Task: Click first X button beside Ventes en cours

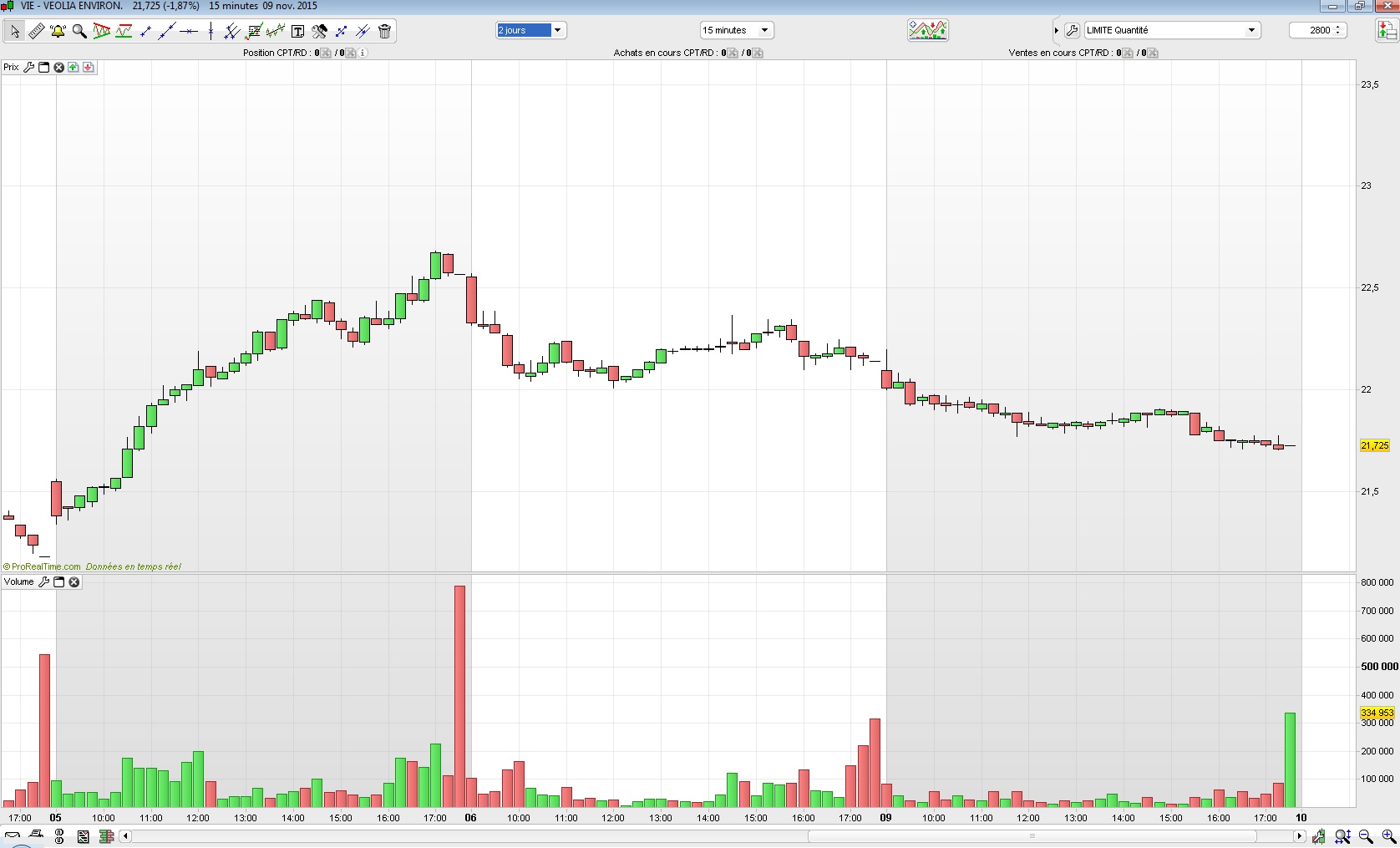Action: 1129,53
